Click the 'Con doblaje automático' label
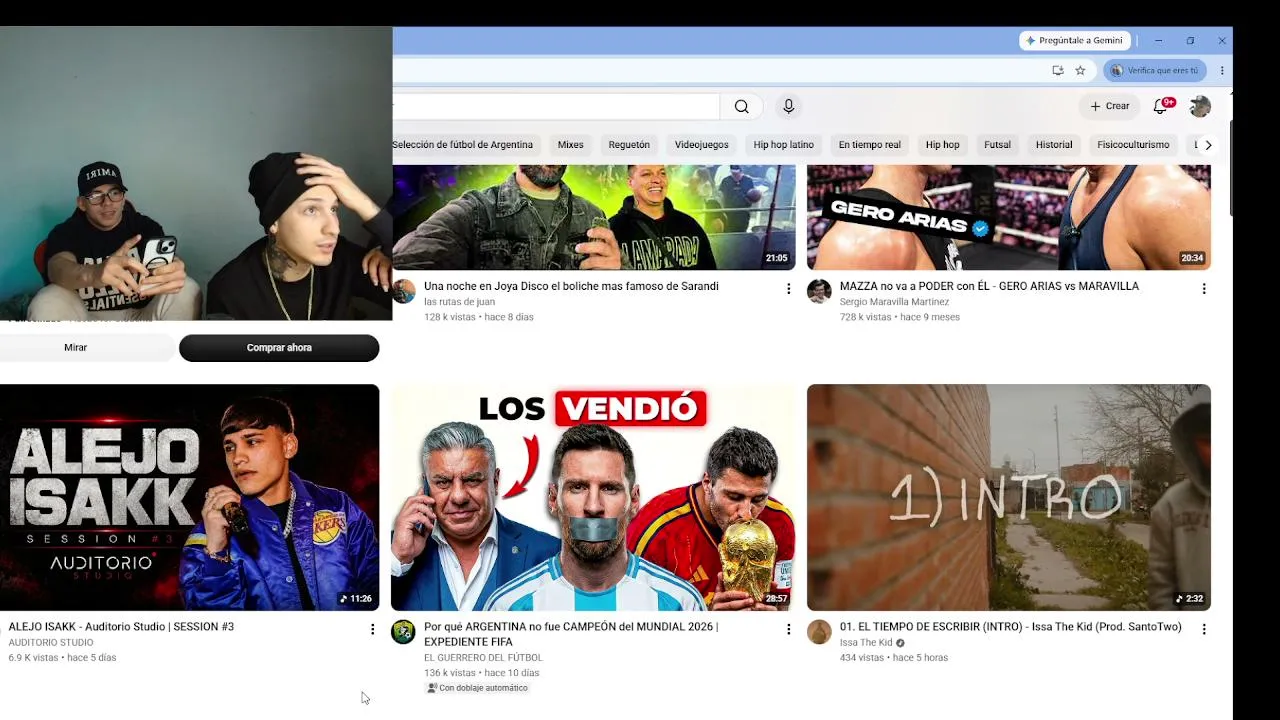The image size is (1280, 720). [x=477, y=688]
